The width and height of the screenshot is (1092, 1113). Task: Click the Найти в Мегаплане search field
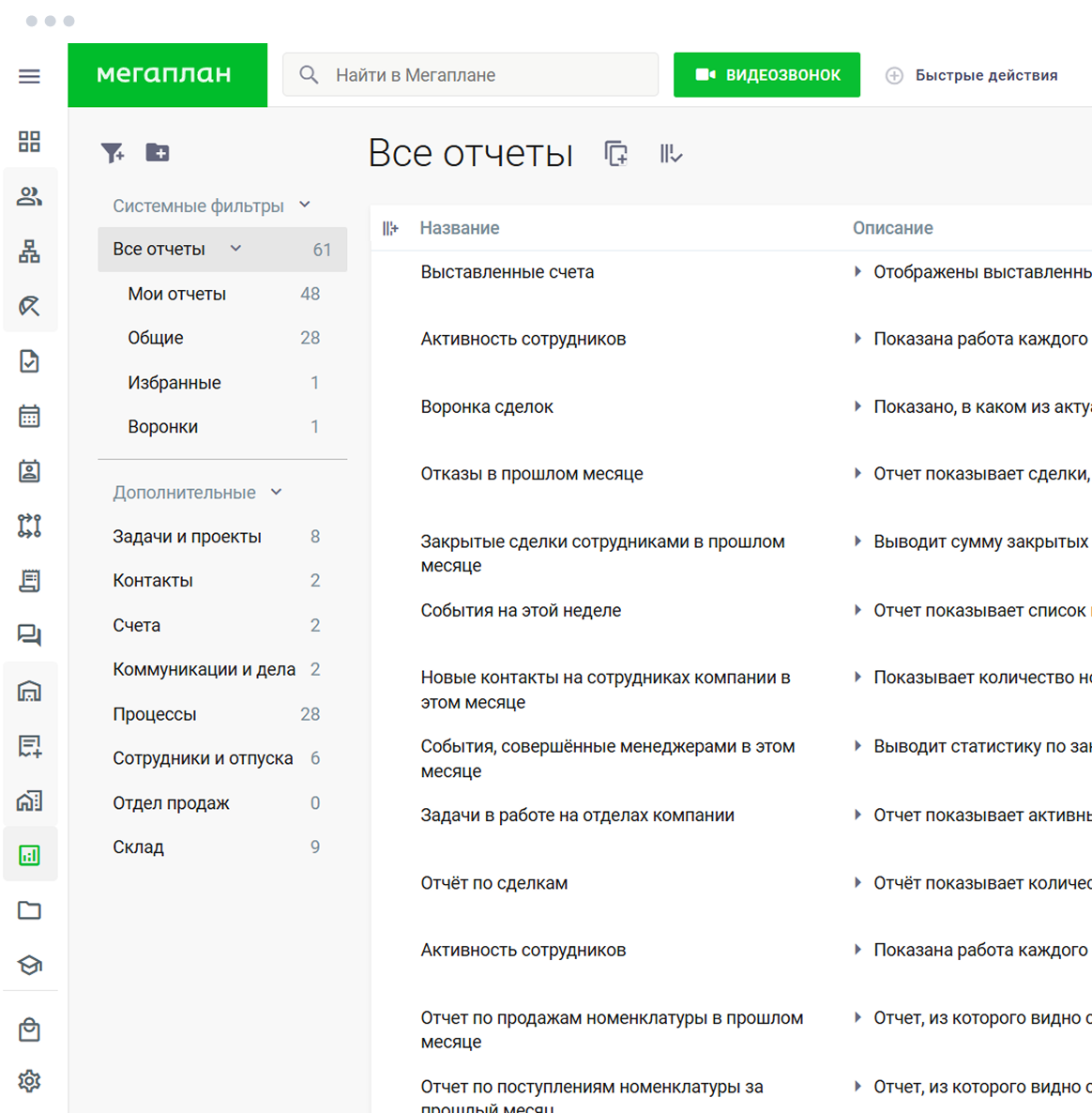pyautogui.click(x=470, y=74)
